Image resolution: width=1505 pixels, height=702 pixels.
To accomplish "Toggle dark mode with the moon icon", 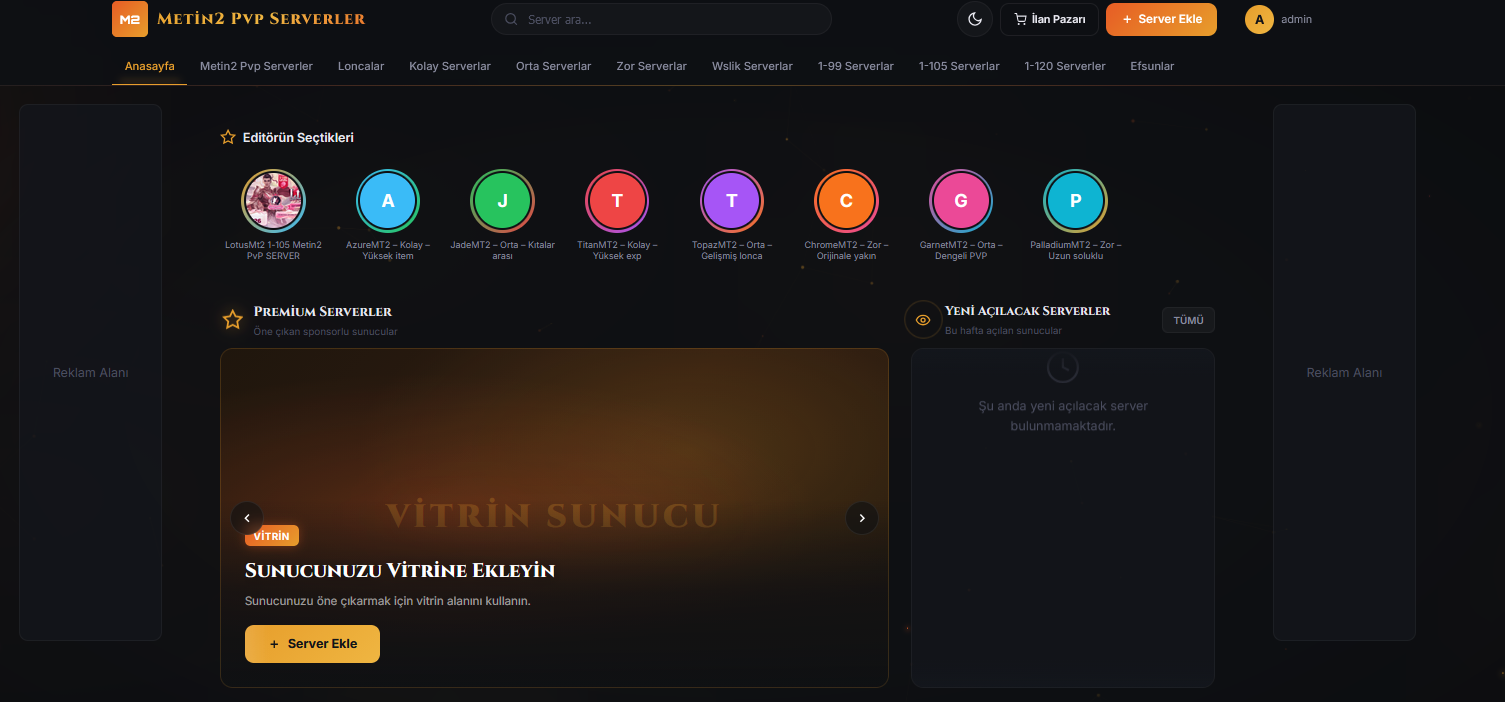I will tap(974, 19).
